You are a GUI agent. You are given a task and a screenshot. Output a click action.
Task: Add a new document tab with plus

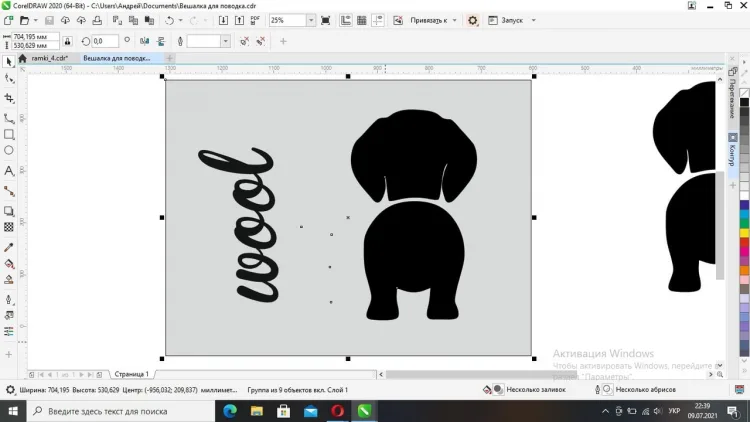169,58
